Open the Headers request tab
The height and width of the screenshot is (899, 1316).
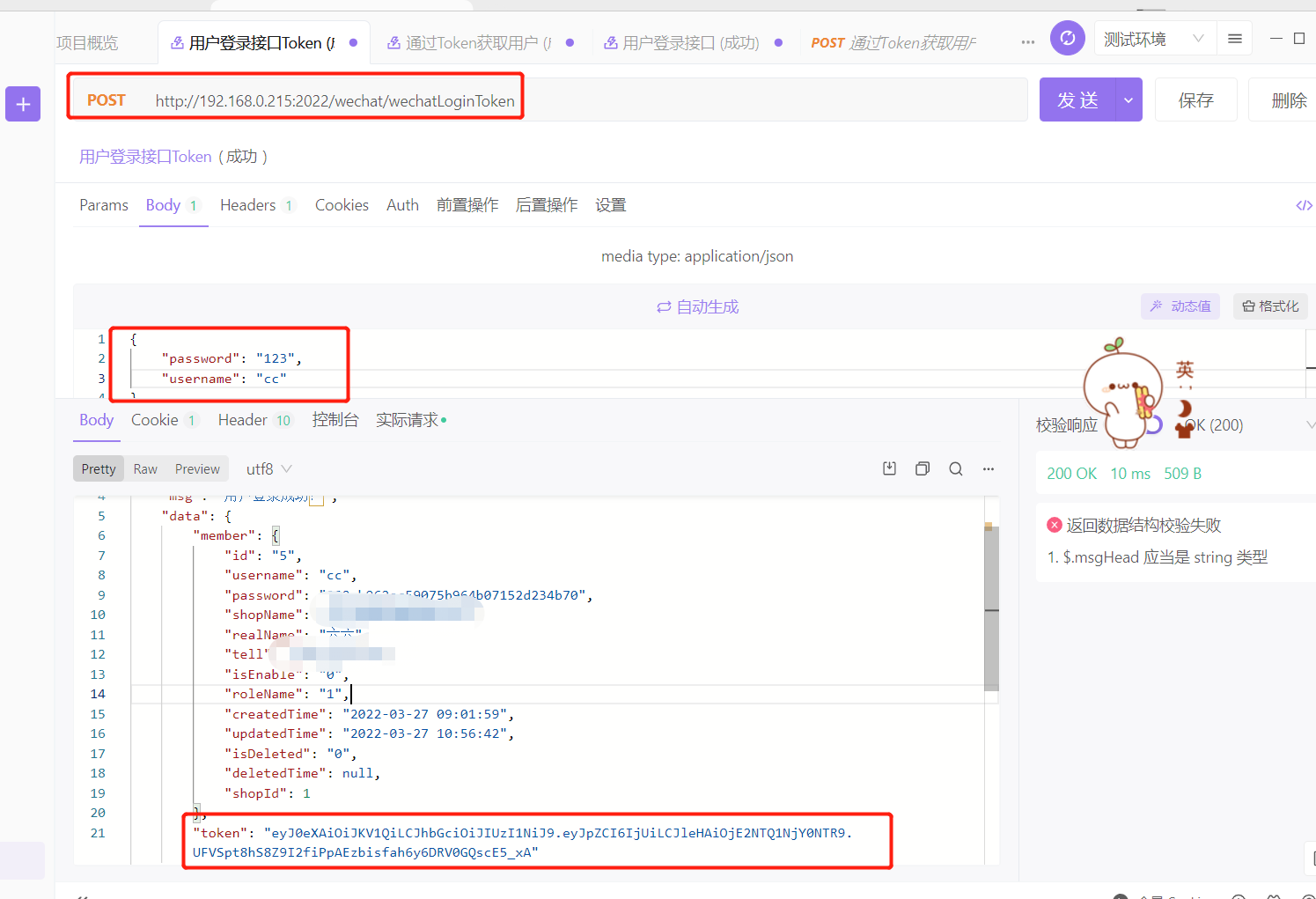click(x=256, y=205)
